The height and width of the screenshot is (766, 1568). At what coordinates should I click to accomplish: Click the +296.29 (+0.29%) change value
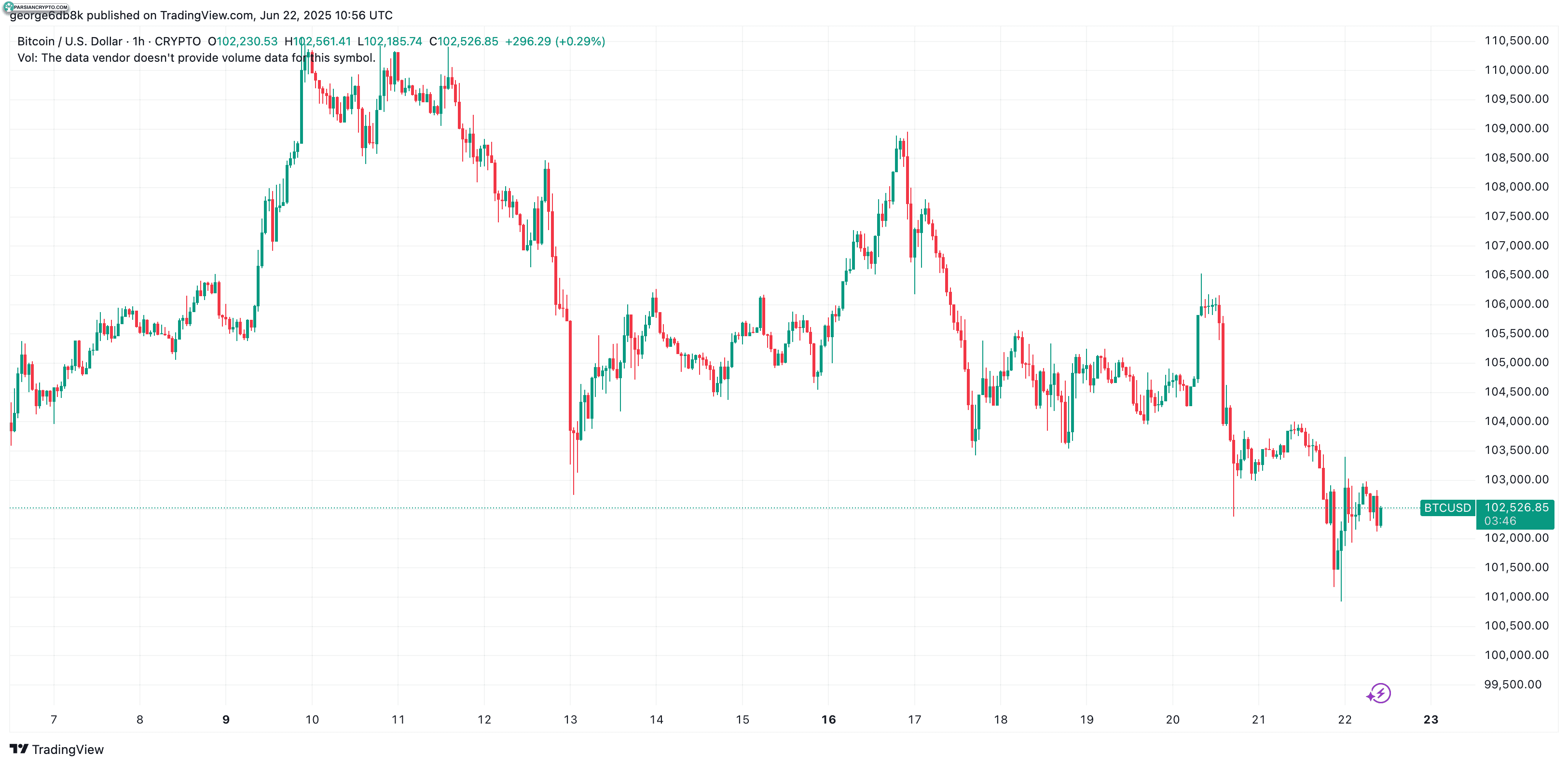click(555, 41)
